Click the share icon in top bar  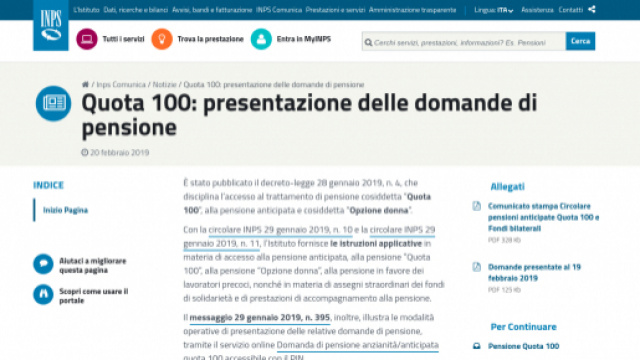point(592,9)
